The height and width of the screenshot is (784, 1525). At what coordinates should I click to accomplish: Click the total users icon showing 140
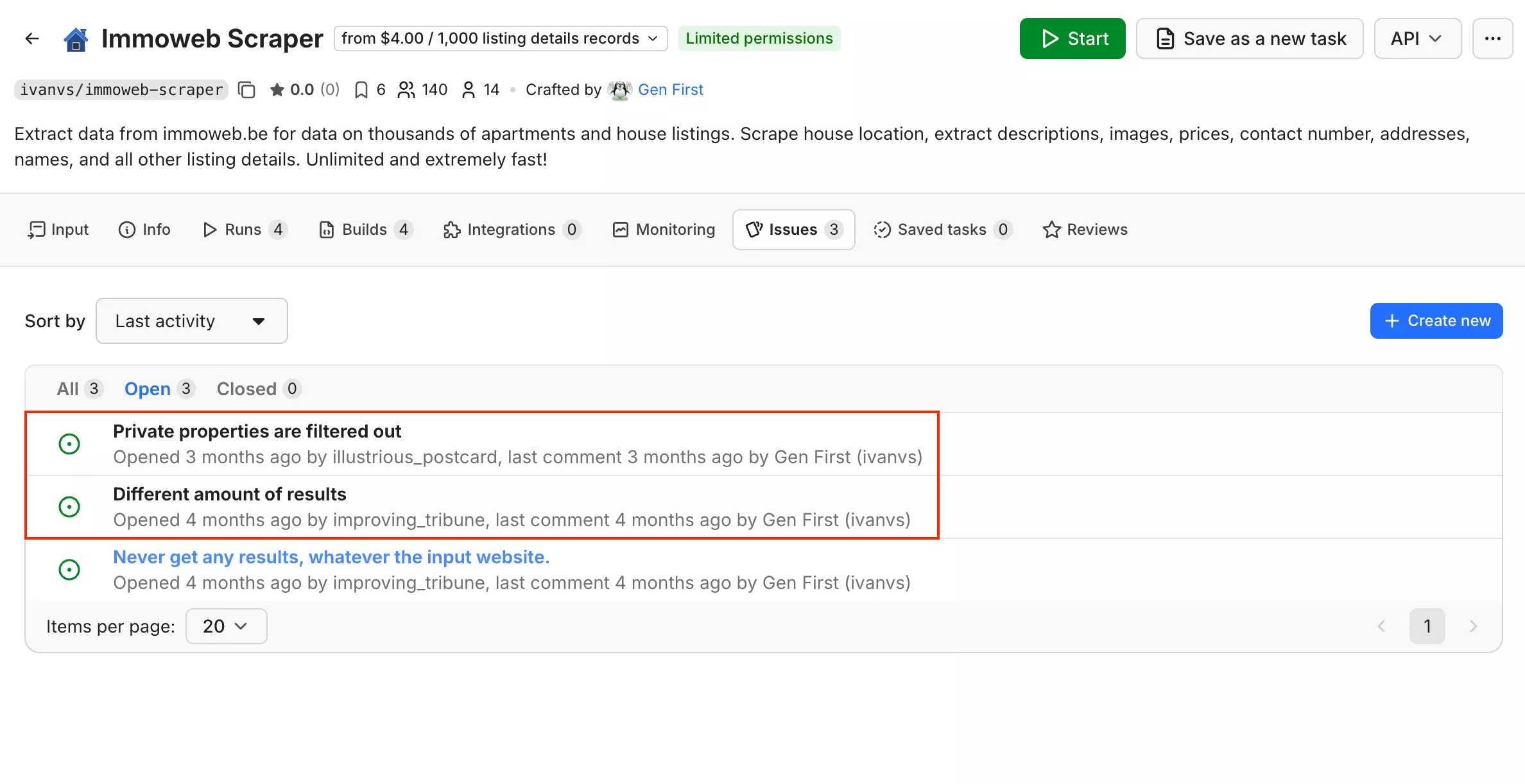click(406, 90)
